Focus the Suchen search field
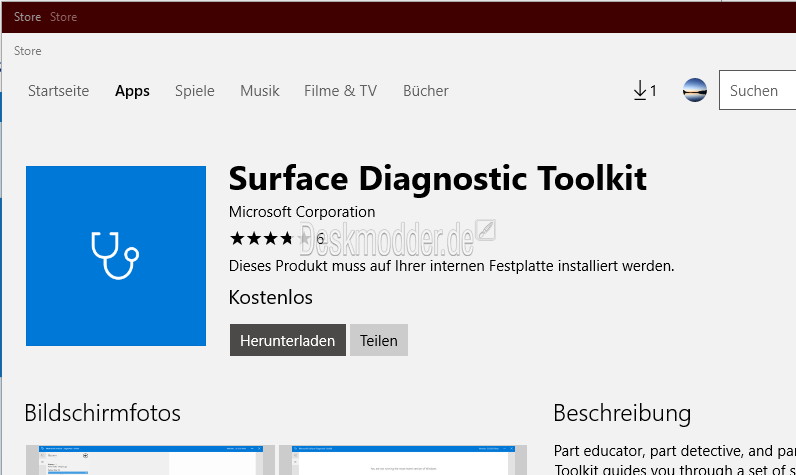Viewport: 796px width, 475px height. tap(757, 90)
